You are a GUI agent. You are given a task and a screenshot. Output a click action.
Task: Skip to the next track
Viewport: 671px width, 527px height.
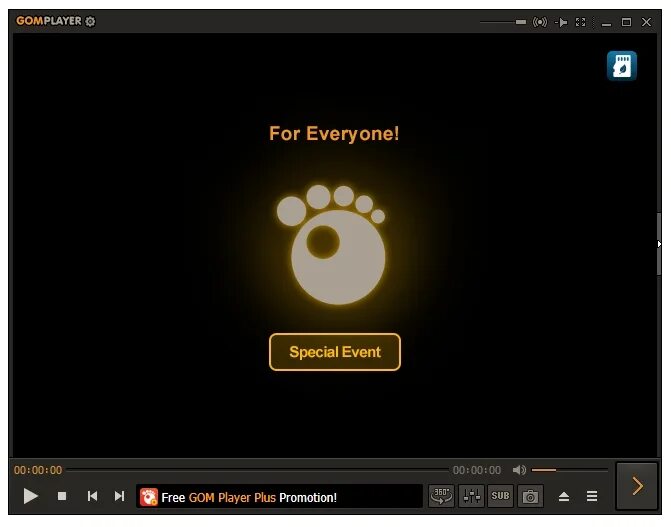click(119, 496)
